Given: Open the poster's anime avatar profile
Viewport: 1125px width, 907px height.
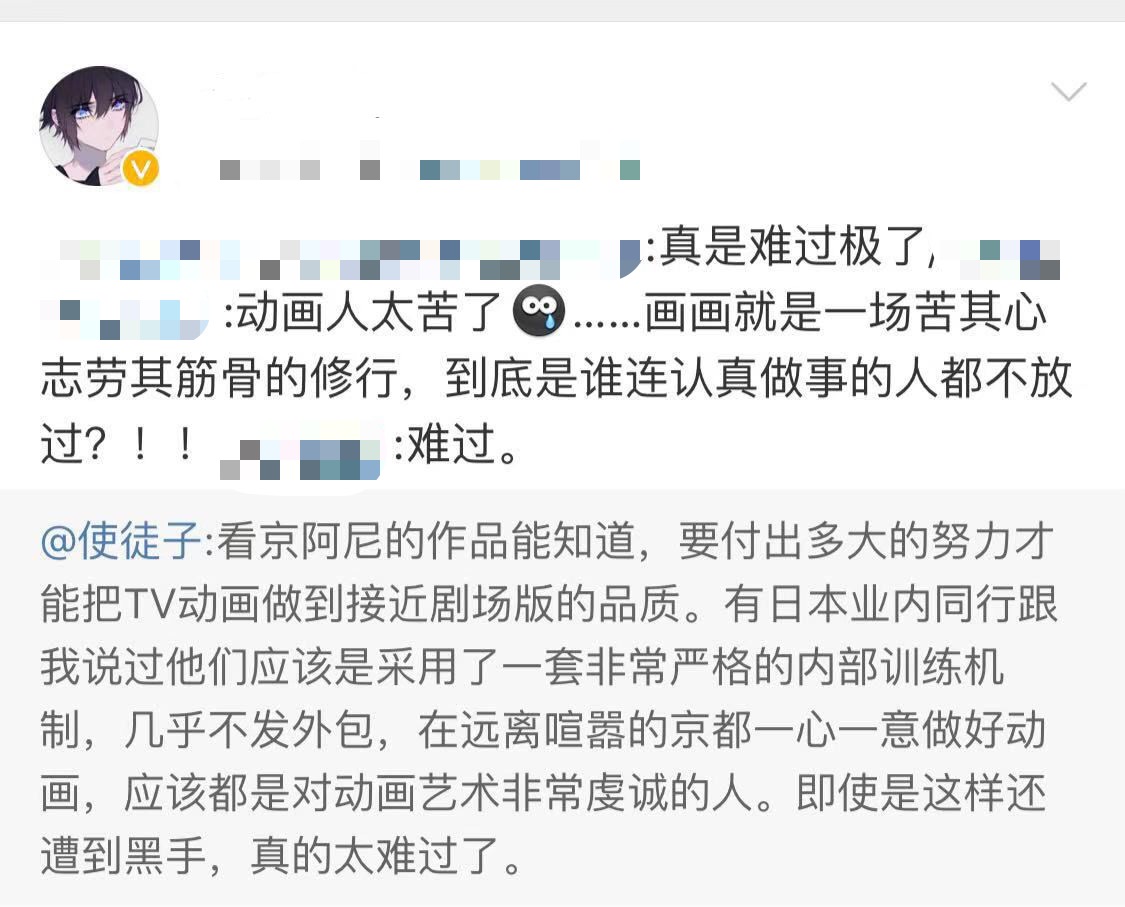Looking at the screenshot, I should point(99,126).
